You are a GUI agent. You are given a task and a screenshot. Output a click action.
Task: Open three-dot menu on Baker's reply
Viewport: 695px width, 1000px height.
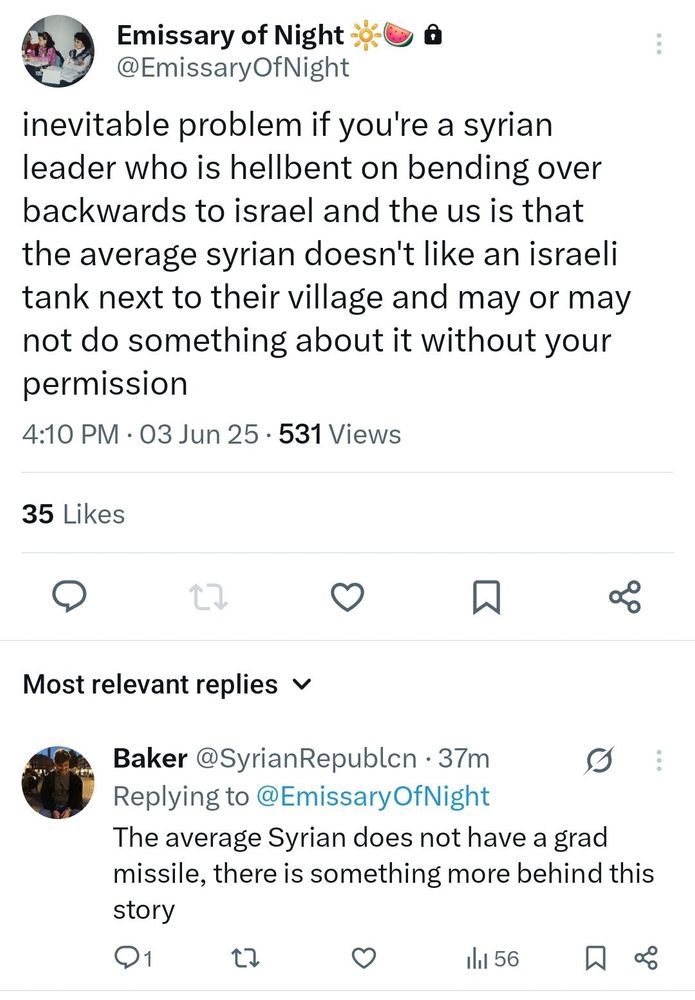pos(658,760)
